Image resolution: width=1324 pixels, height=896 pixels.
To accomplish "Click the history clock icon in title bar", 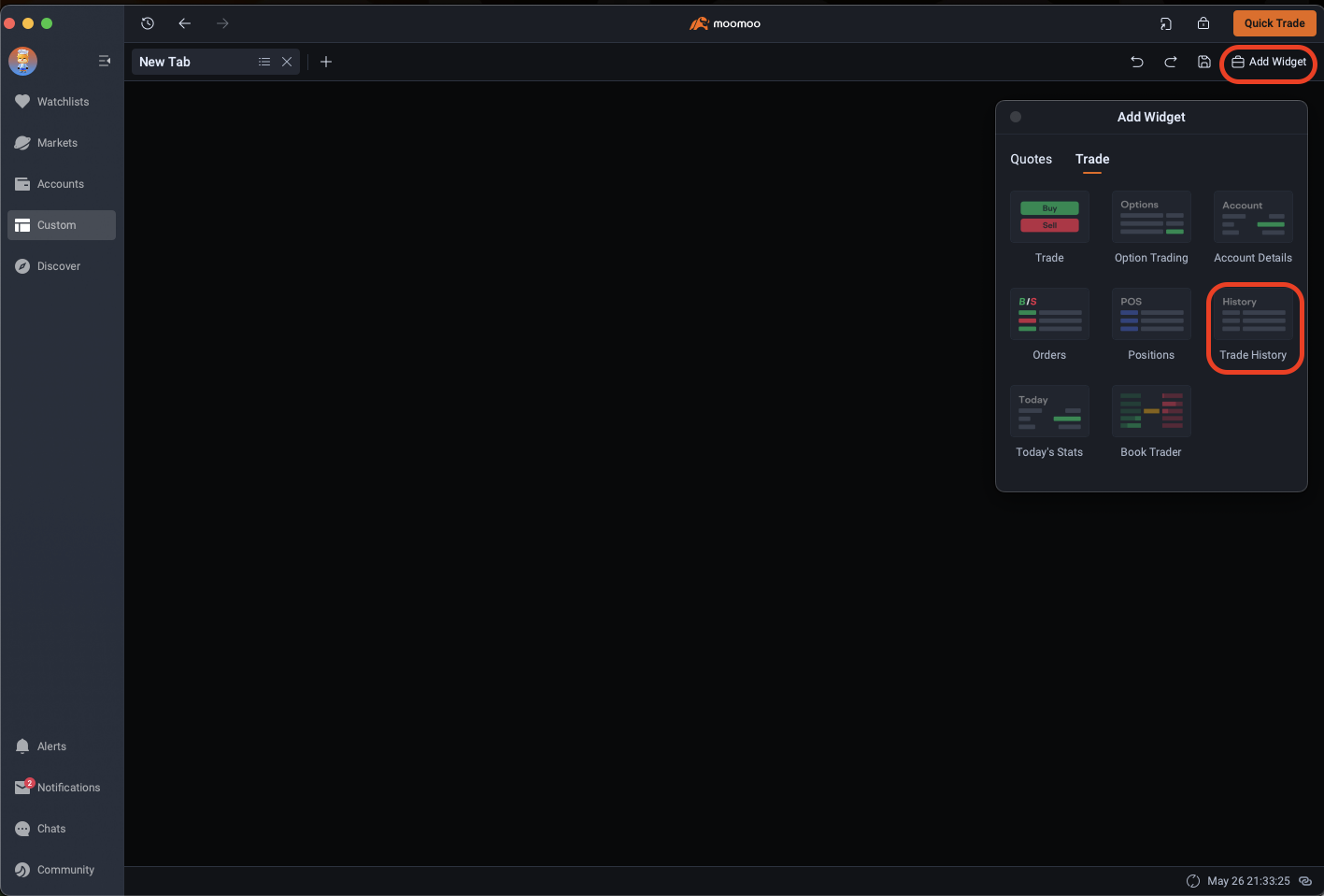I will (148, 23).
